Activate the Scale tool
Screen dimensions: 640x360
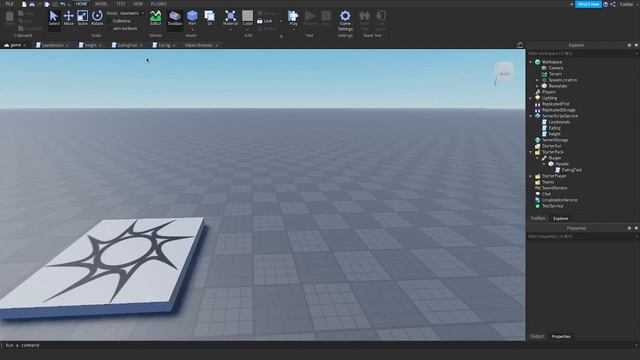[x=82, y=18]
